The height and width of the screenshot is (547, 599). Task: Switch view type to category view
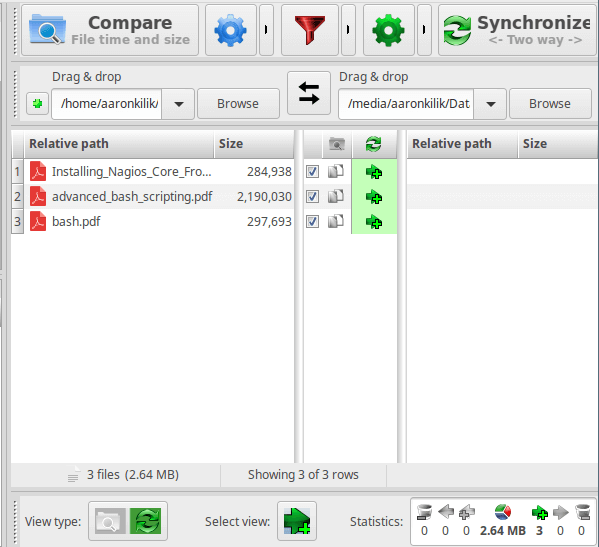[110, 521]
